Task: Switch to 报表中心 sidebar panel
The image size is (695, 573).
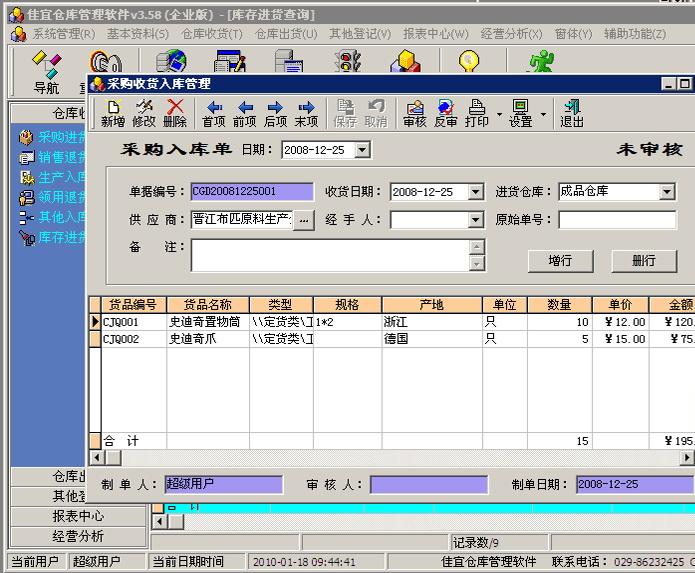Action: [x=78, y=516]
